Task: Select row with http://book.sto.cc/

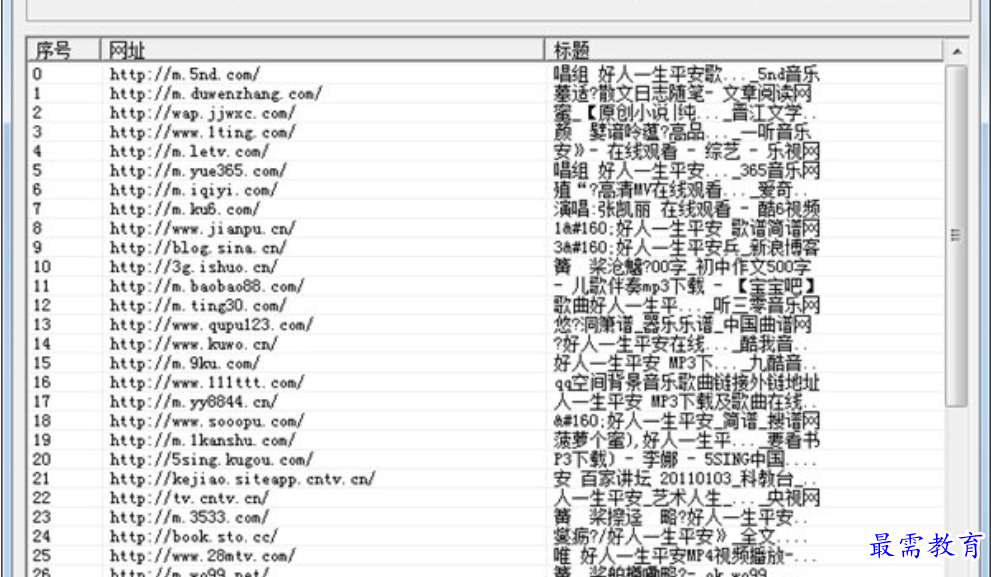Action: pos(485,537)
